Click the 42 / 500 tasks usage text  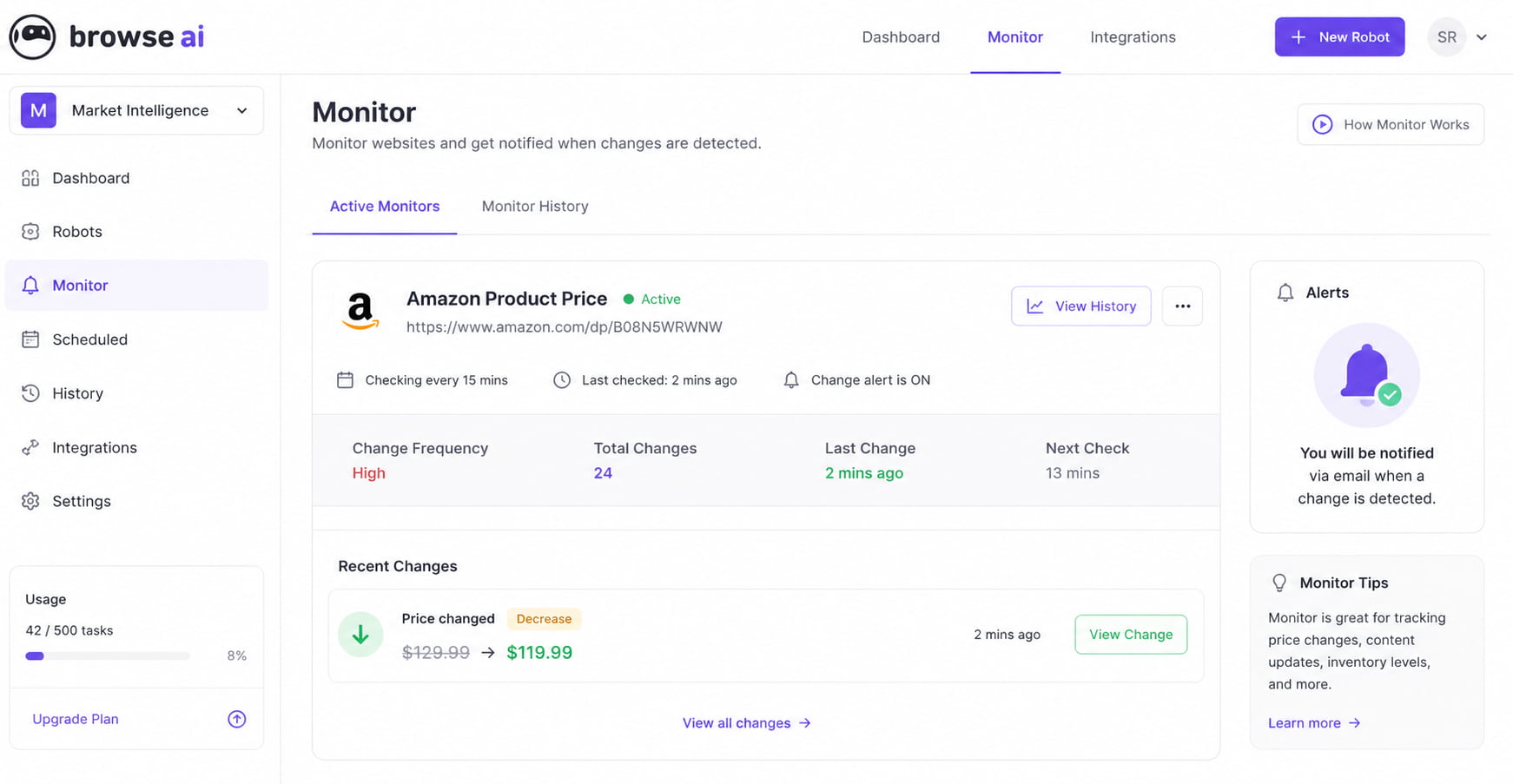(x=69, y=630)
